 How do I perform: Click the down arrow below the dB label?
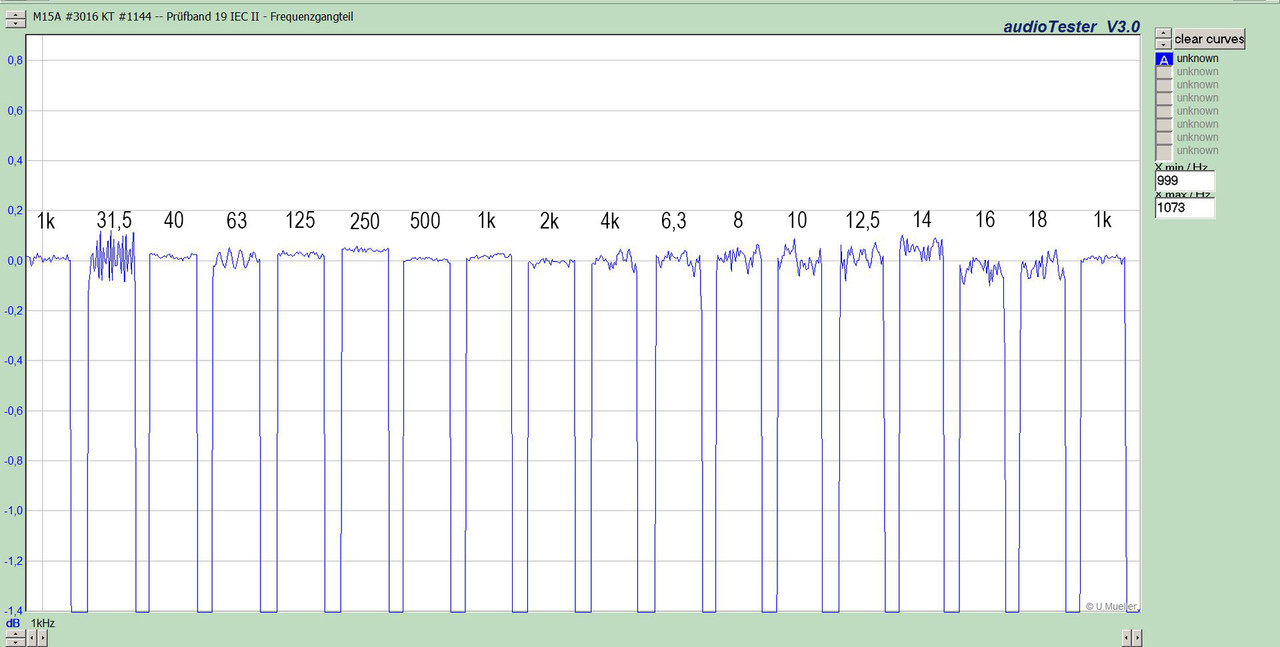(x=16, y=642)
